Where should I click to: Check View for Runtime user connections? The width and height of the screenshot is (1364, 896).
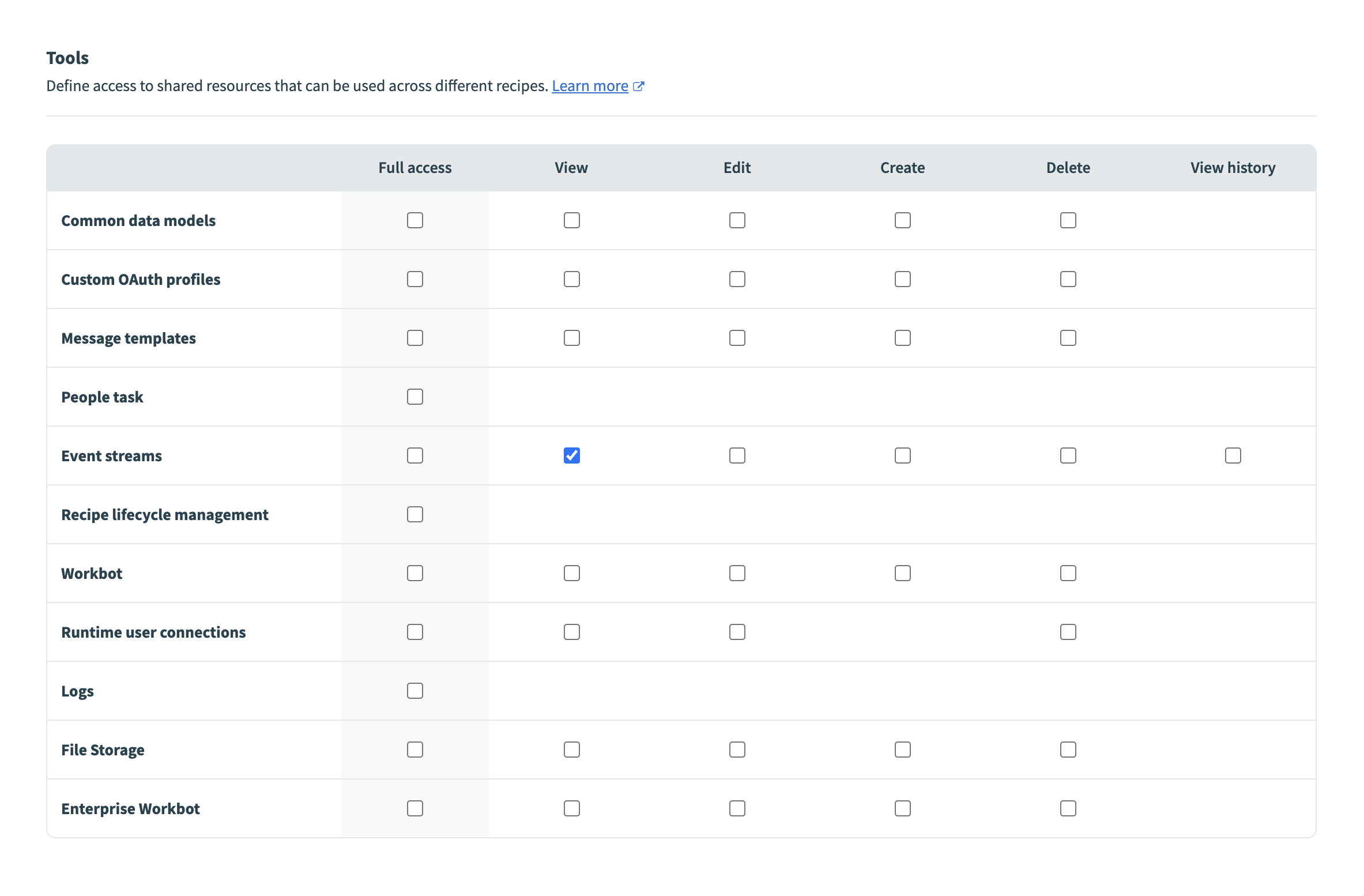pyautogui.click(x=571, y=632)
